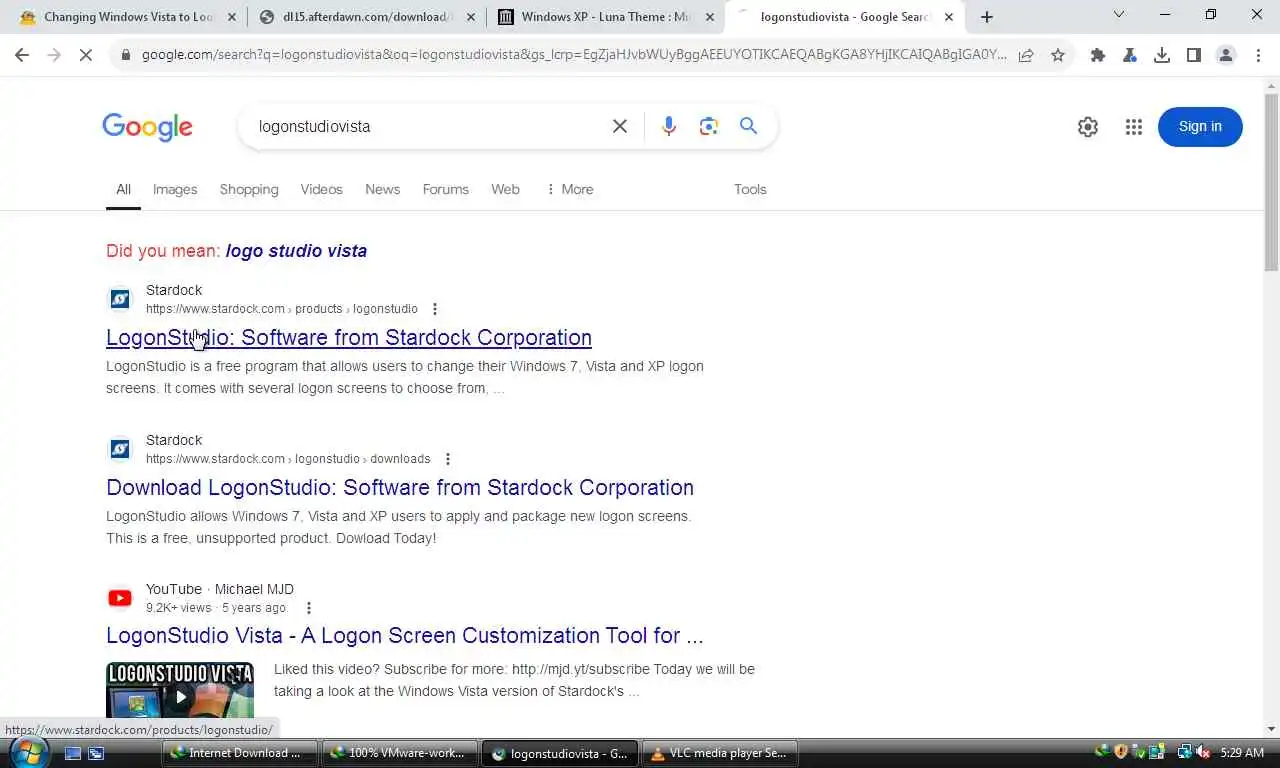The height and width of the screenshot is (768, 1280).
Task: Close the dl15.afterdawn.com tab
Action: point(470,17)
